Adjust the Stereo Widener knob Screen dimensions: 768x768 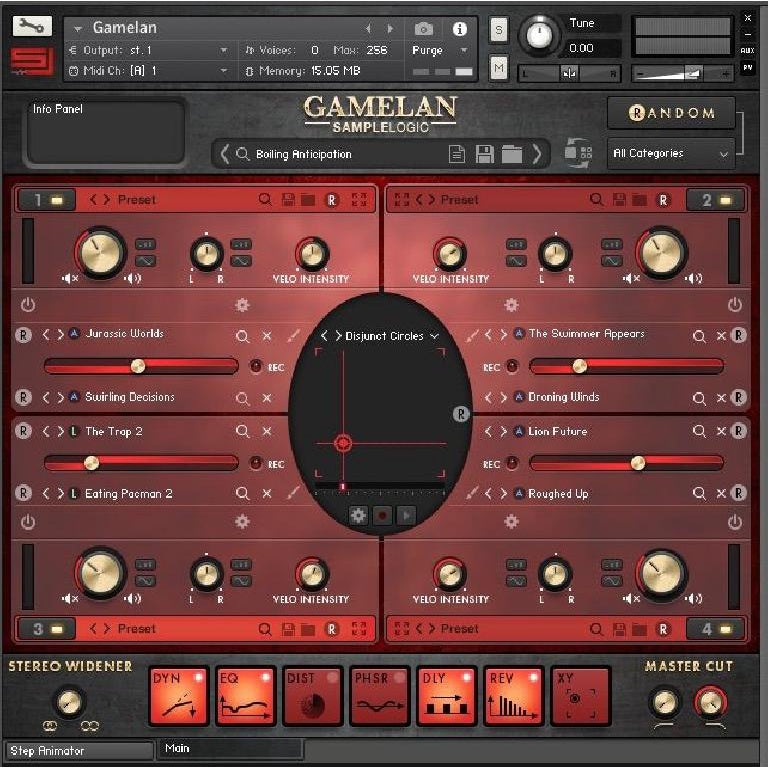coord(69,702)
